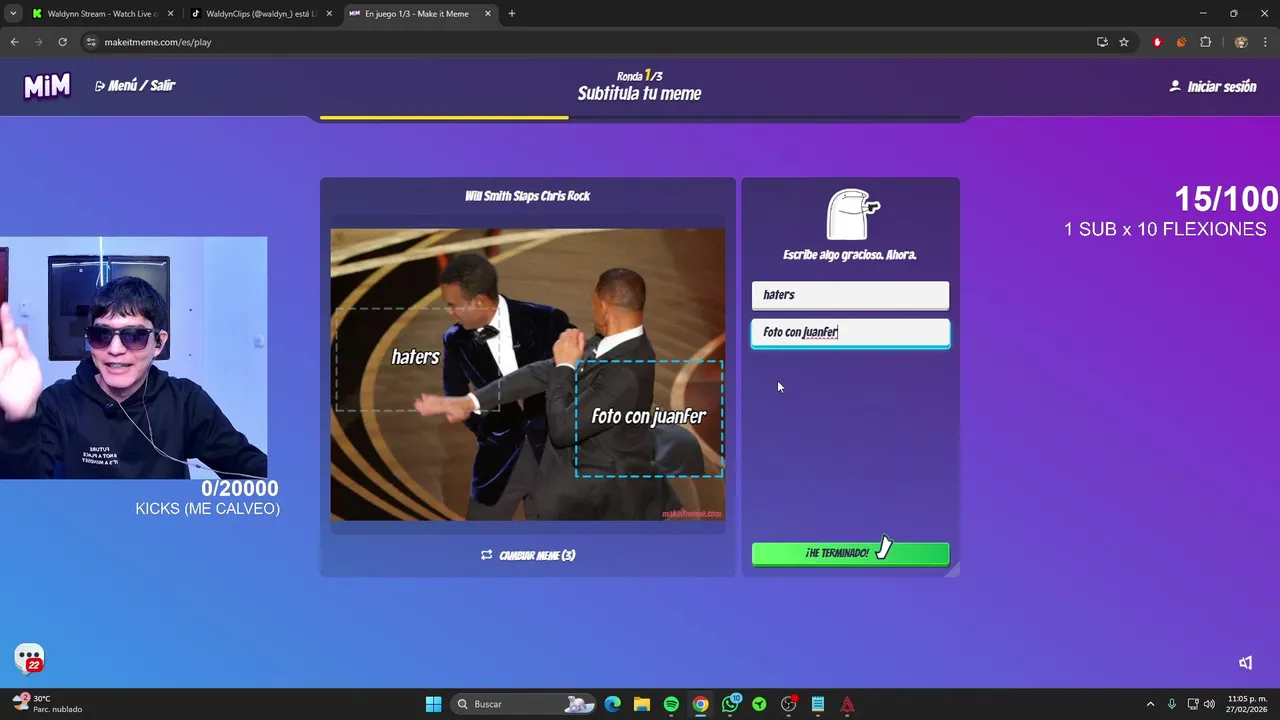1280x720 pixels.
Task: Click the site info icon in address bar
Action: 91,42
